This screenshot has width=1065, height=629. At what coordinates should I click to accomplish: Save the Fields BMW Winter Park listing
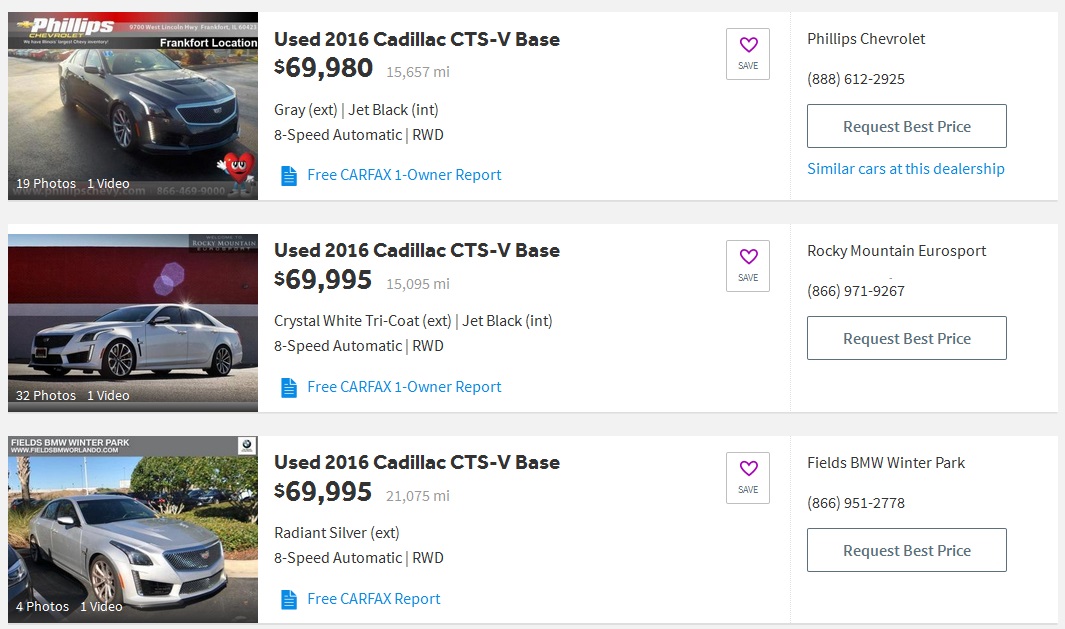[748, 478]
